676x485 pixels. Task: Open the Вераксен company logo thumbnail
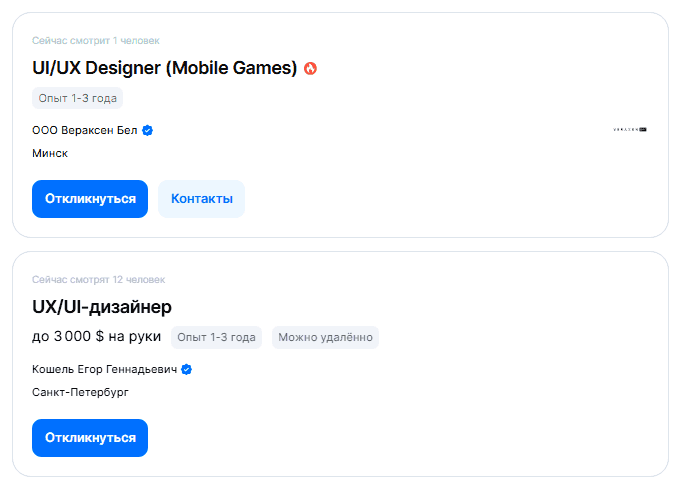630,130
